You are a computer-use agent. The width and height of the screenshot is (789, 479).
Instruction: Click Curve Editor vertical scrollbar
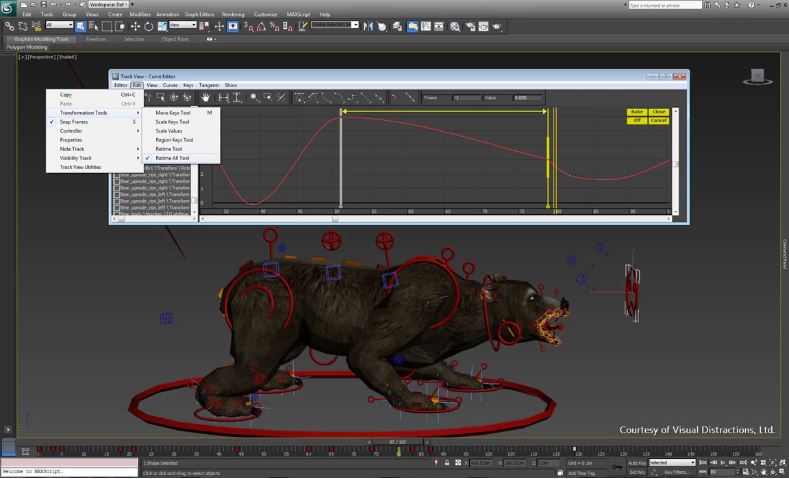point(676,161)
